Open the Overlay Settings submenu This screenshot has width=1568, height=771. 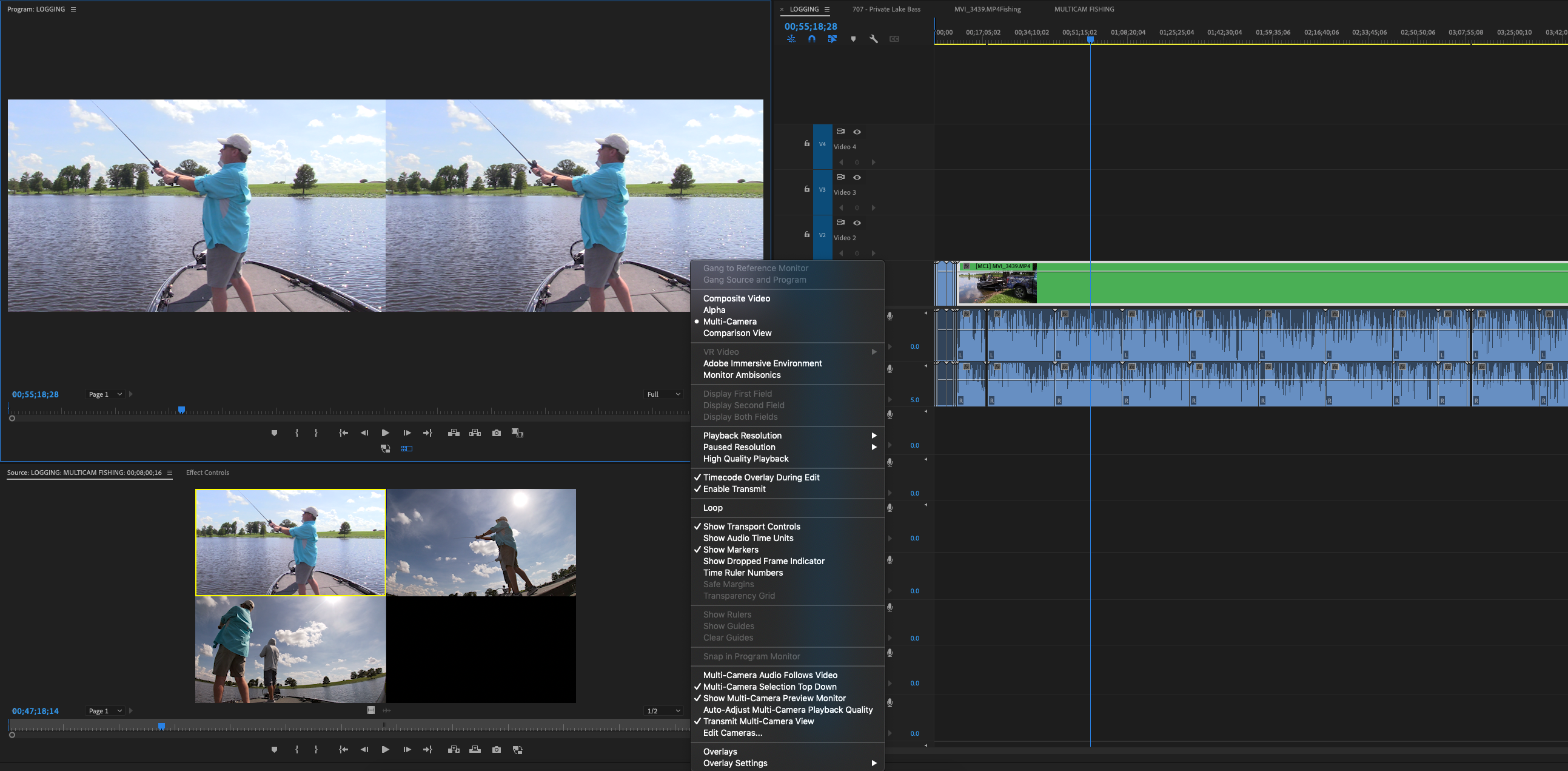(735, 763)
